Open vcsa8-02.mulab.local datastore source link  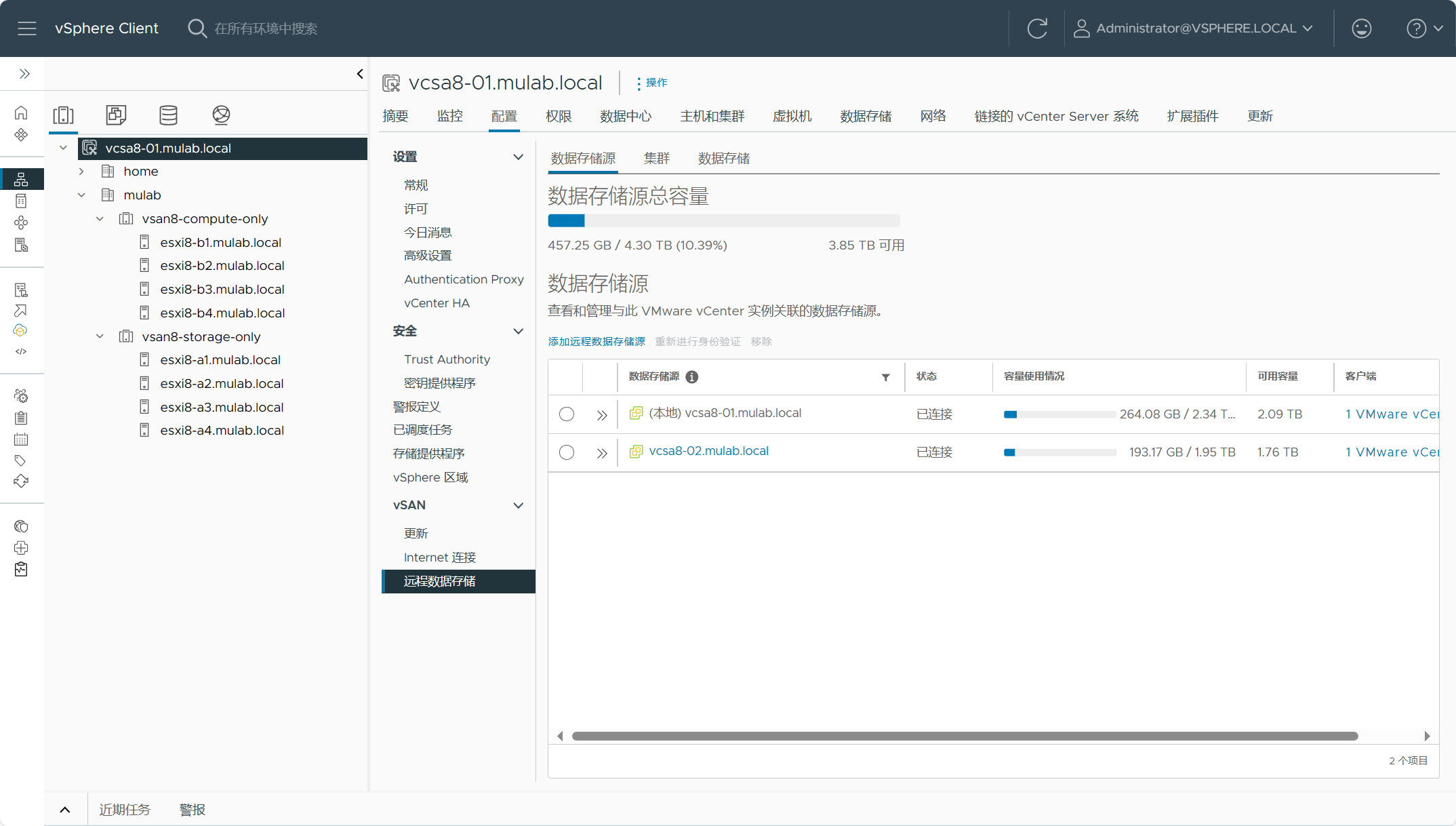click(x=708, y=452)
